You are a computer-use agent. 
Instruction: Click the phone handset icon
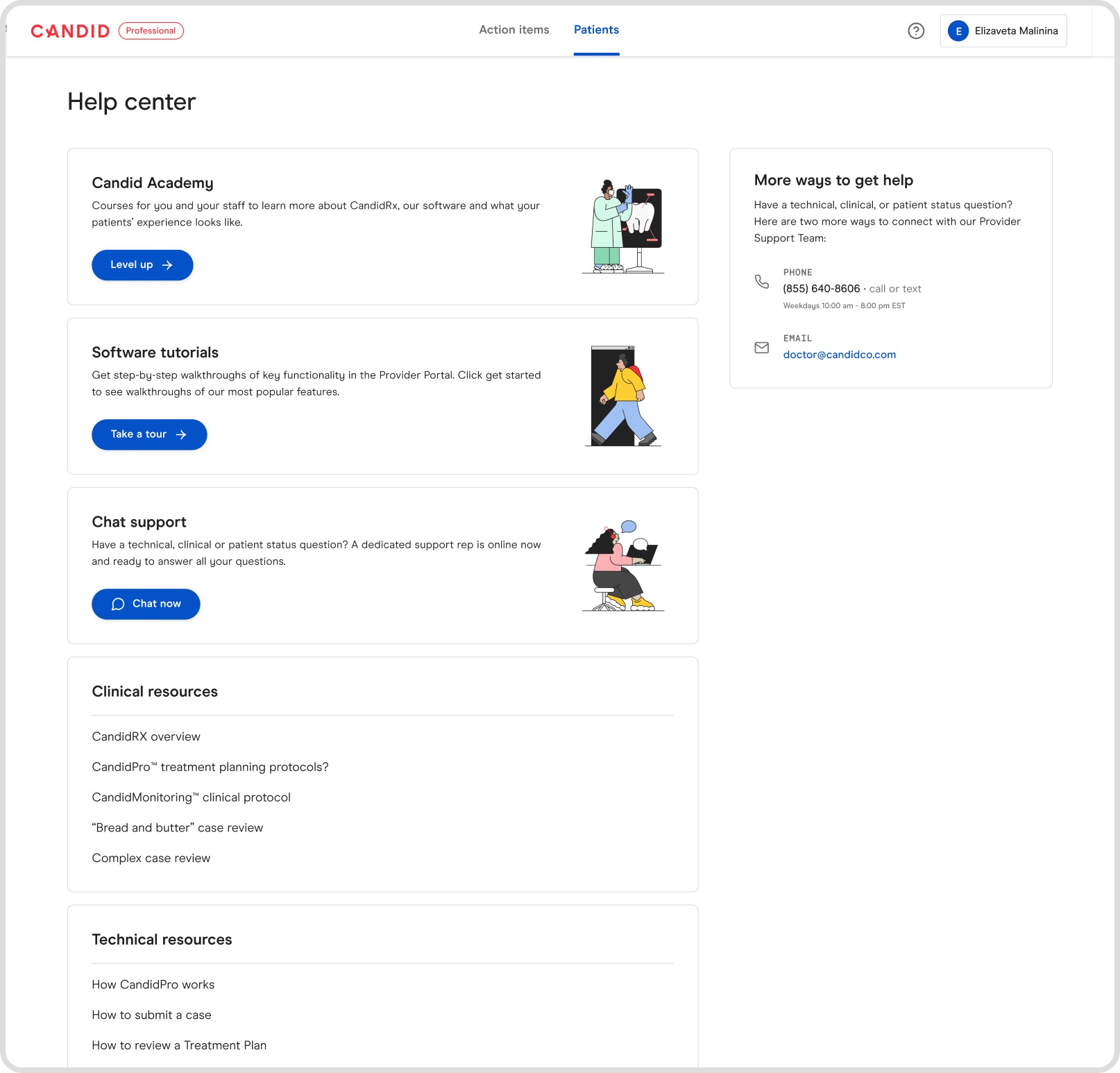coord(761,281)
